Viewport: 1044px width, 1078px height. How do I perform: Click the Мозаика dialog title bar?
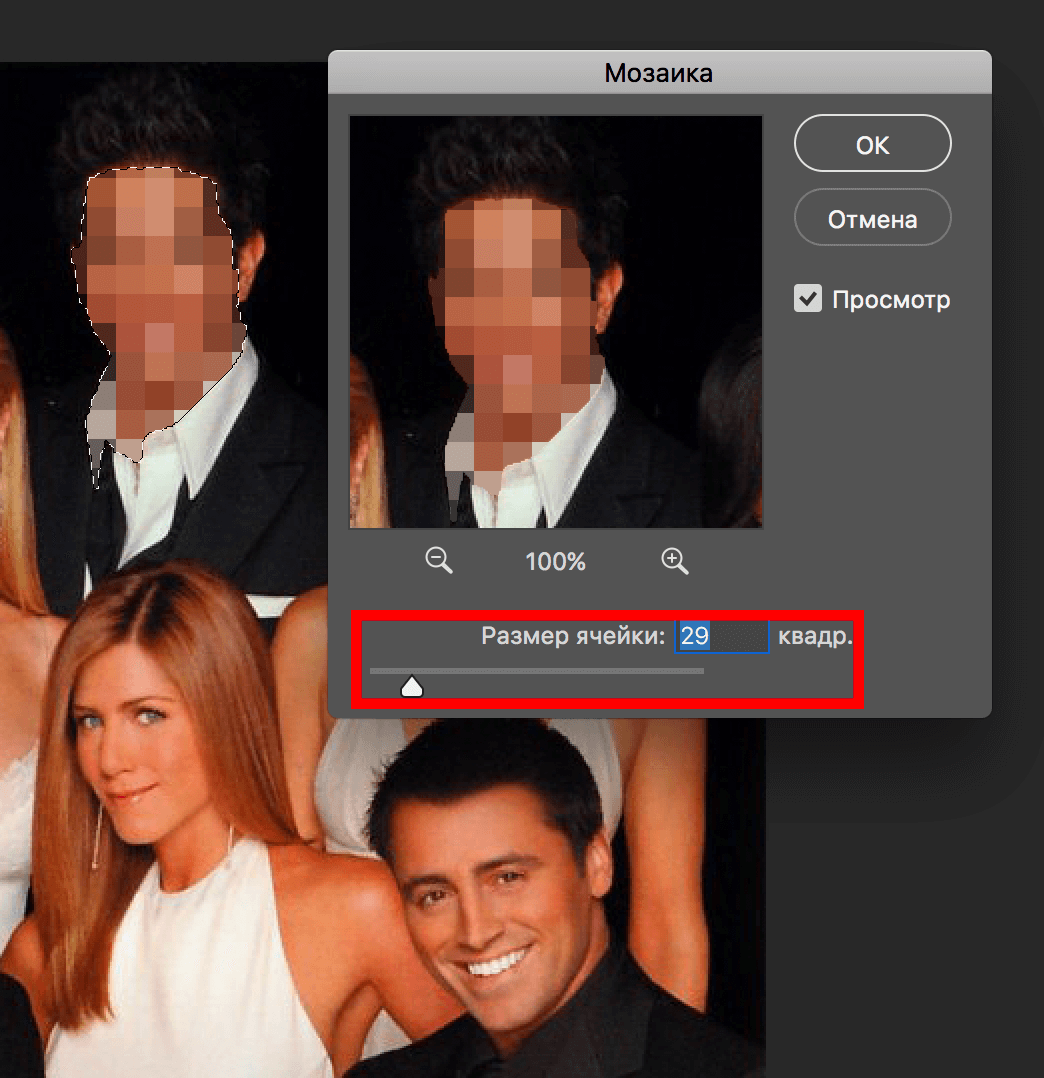(x=659, y=73)
